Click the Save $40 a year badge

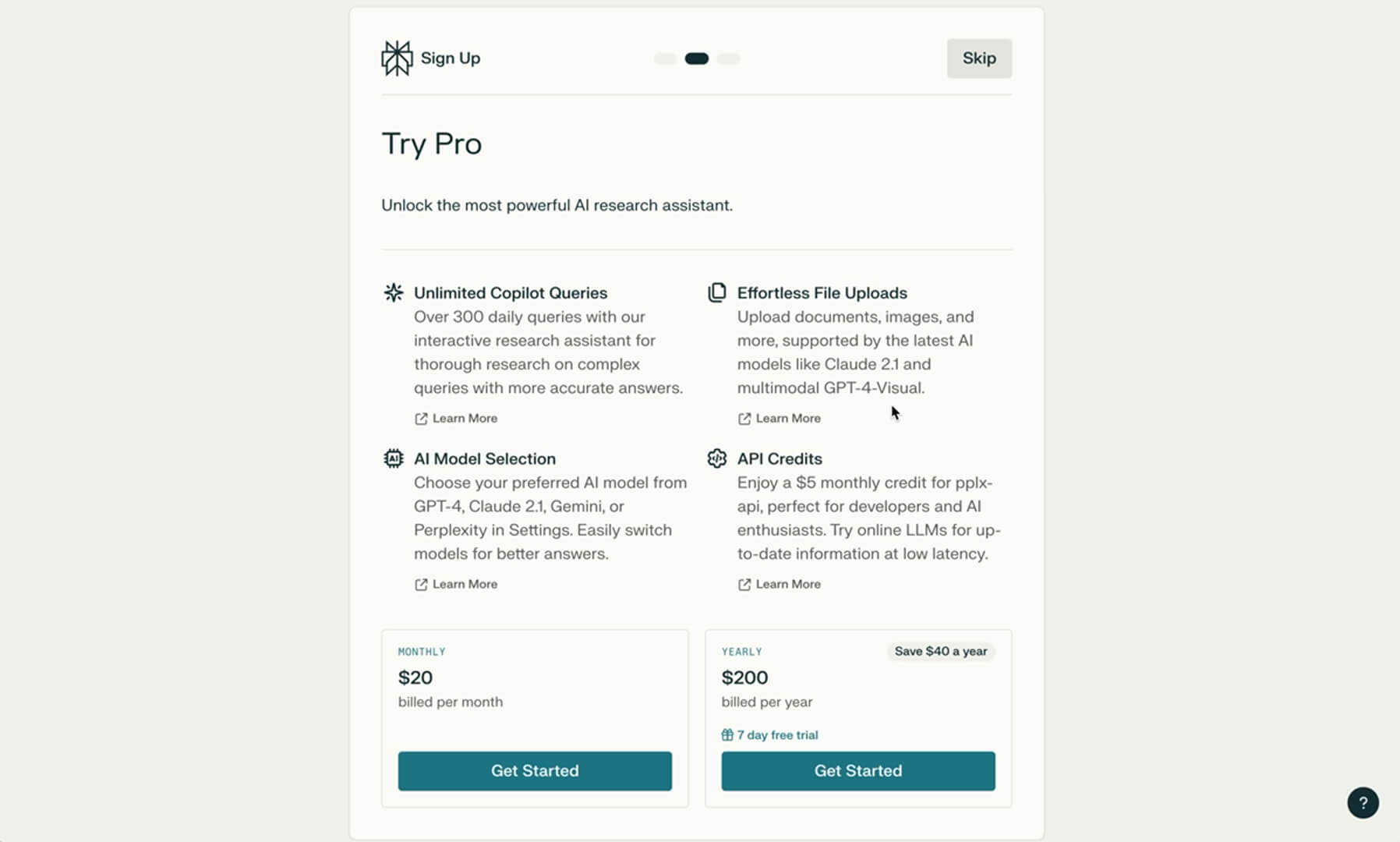pos(941,652)
